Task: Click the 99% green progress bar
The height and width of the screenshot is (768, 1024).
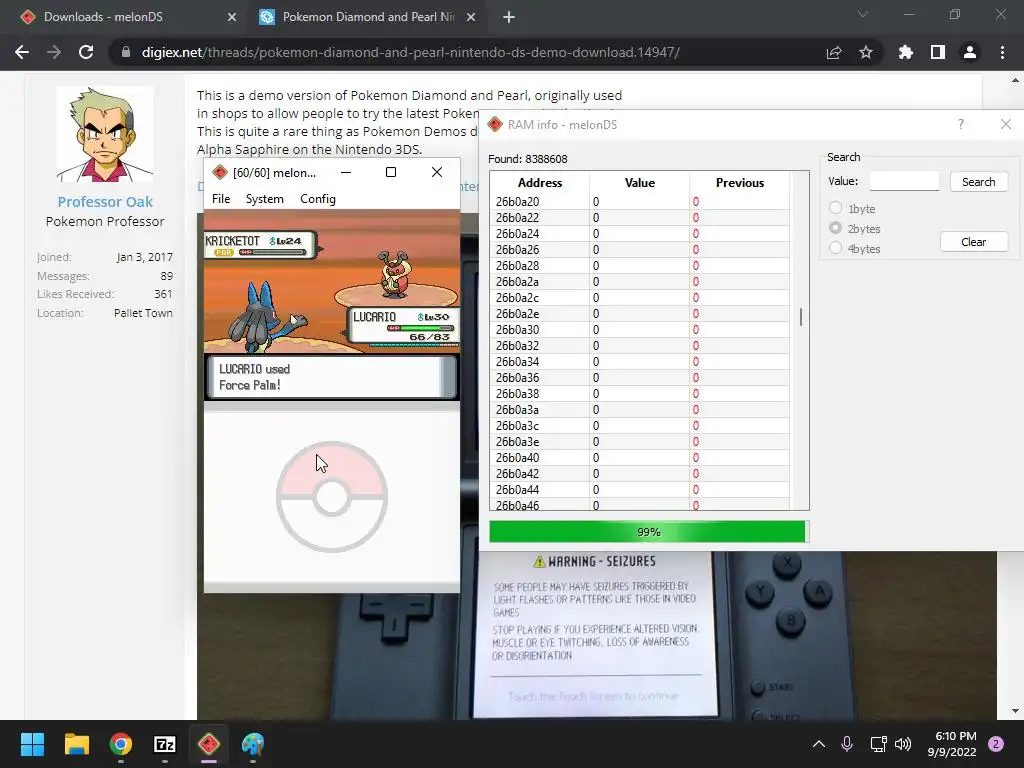Action: click(x=648, y=532)
